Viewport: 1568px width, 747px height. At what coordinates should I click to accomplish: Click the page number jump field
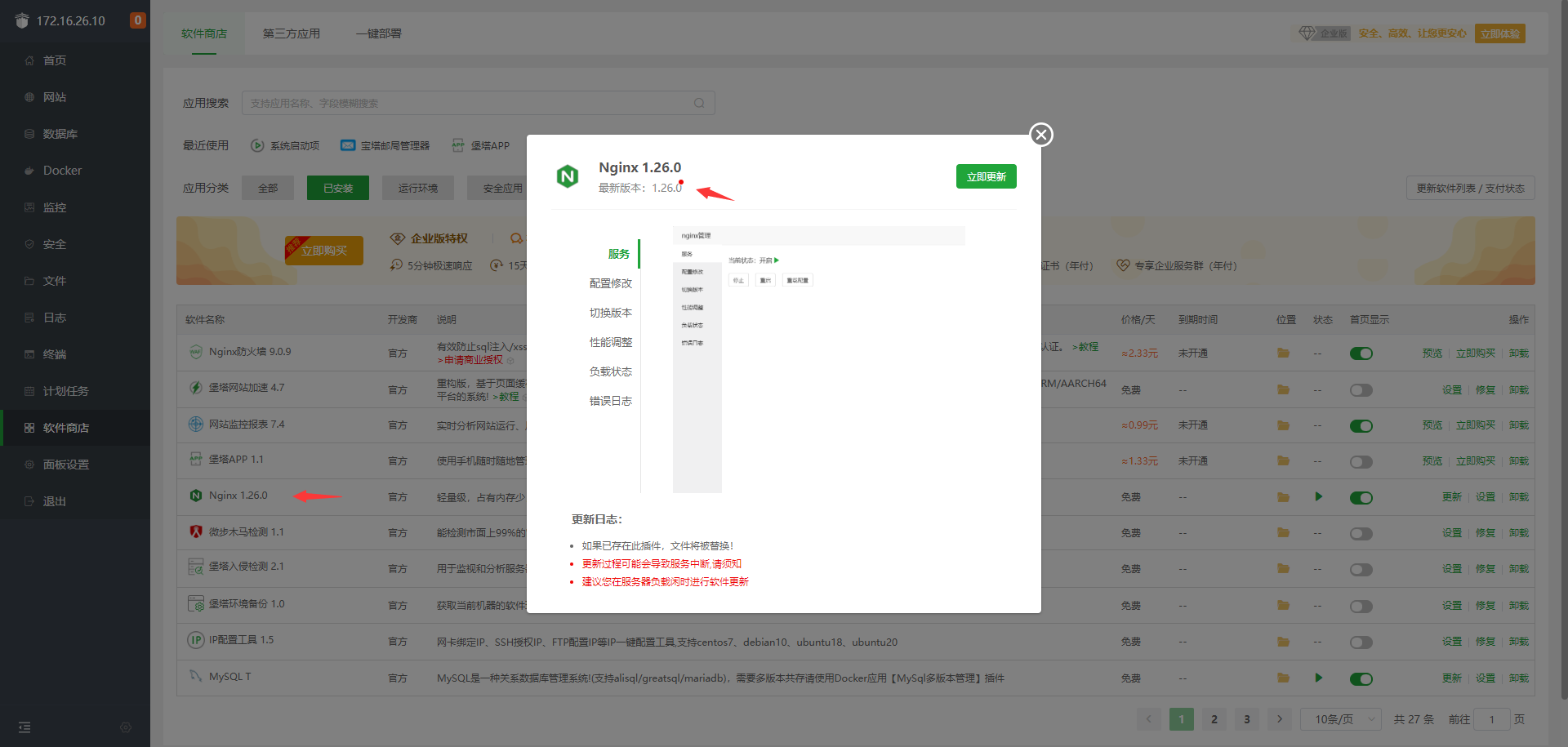tap(1492, 719)
